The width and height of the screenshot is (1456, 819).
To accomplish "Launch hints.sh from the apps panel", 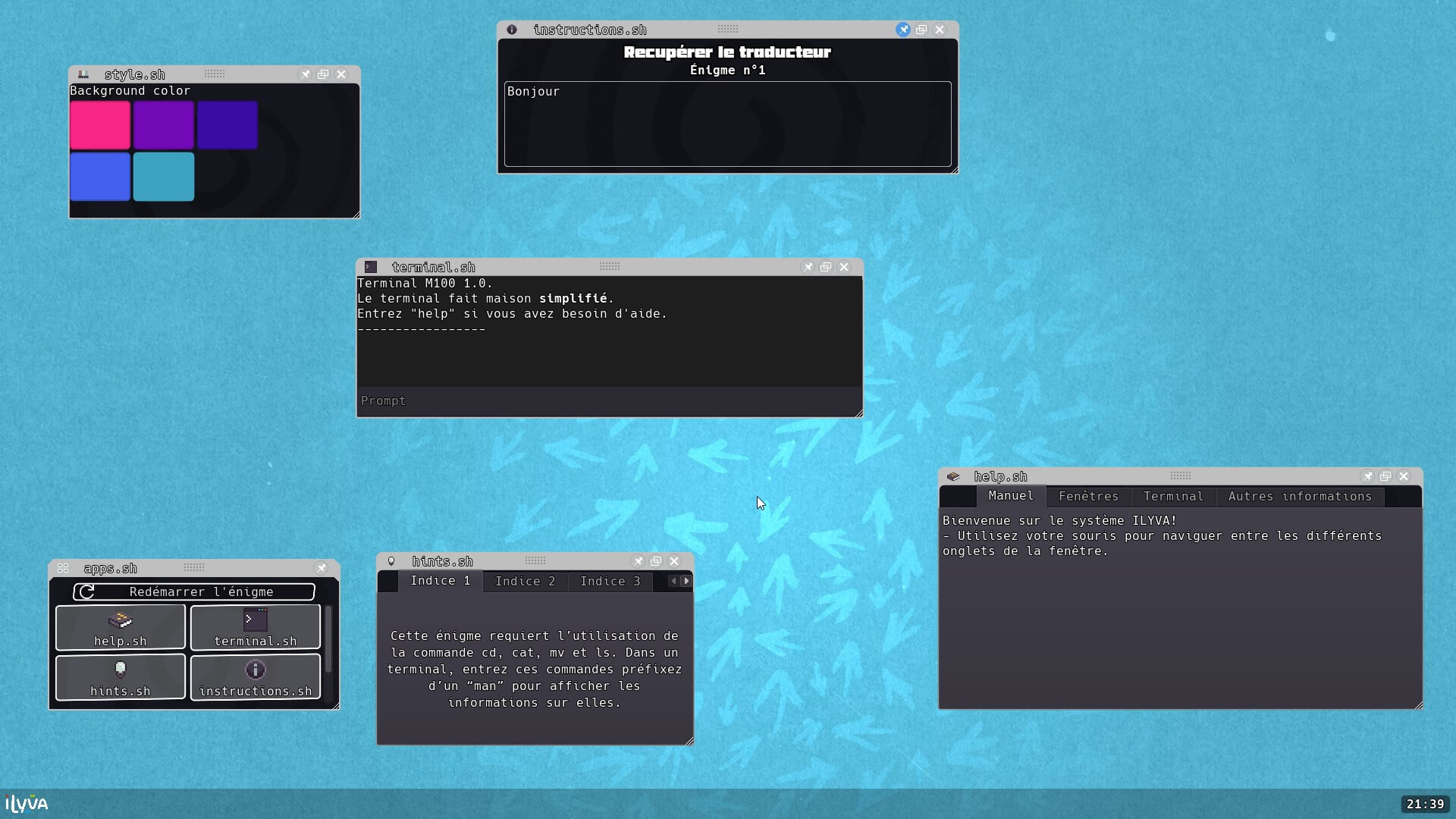I will [x=121, y=677].
